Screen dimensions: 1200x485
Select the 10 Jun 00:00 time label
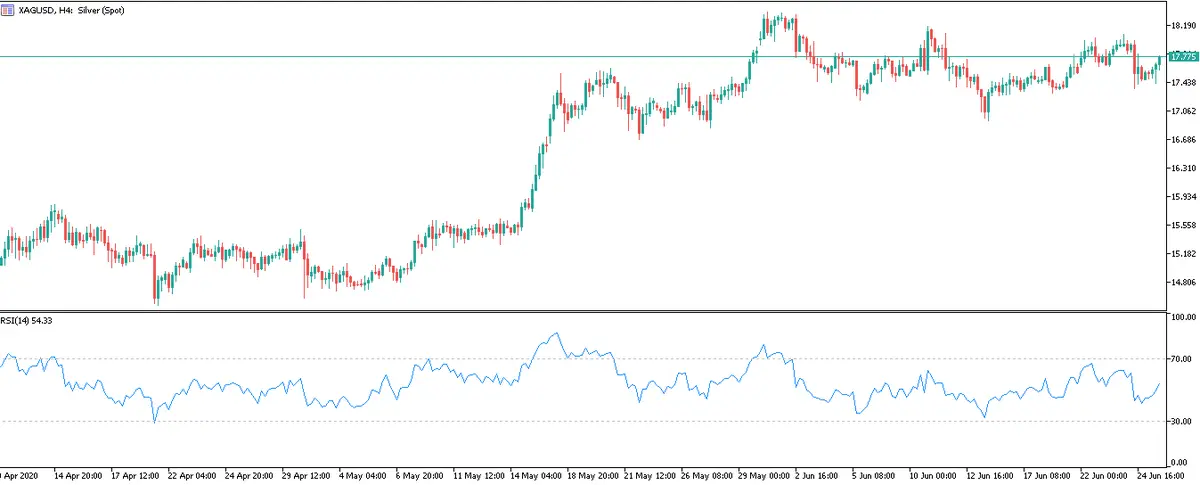934,475
